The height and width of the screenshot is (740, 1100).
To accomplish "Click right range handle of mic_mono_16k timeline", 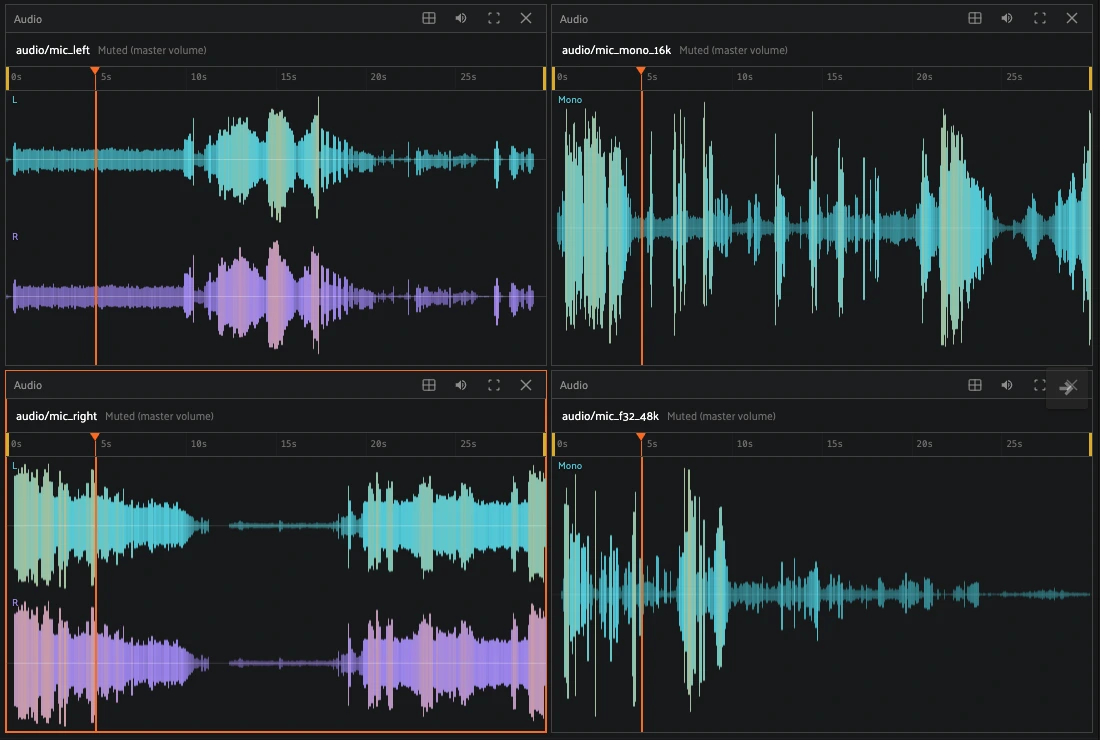I will [1090, 78].
